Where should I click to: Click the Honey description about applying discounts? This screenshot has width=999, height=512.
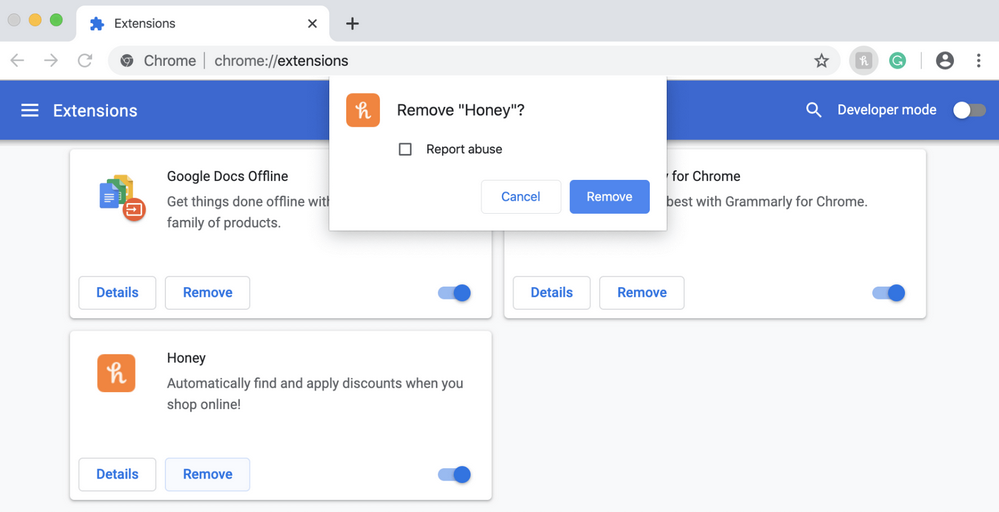coord(315,394)
